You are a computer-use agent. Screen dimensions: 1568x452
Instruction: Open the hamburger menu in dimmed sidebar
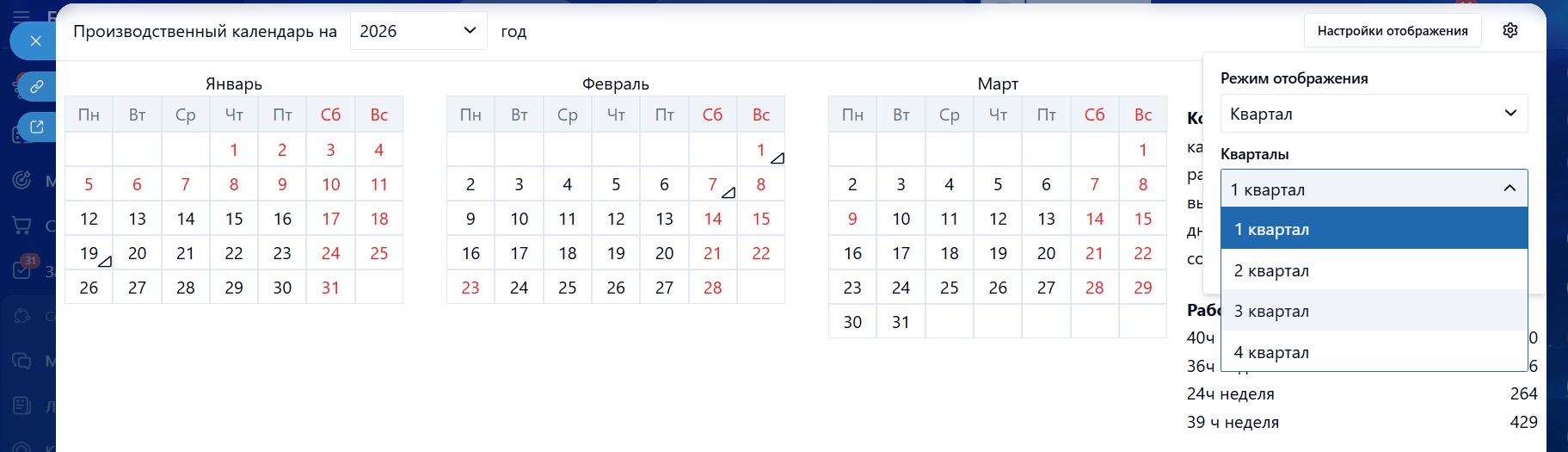tap(22, 15)
